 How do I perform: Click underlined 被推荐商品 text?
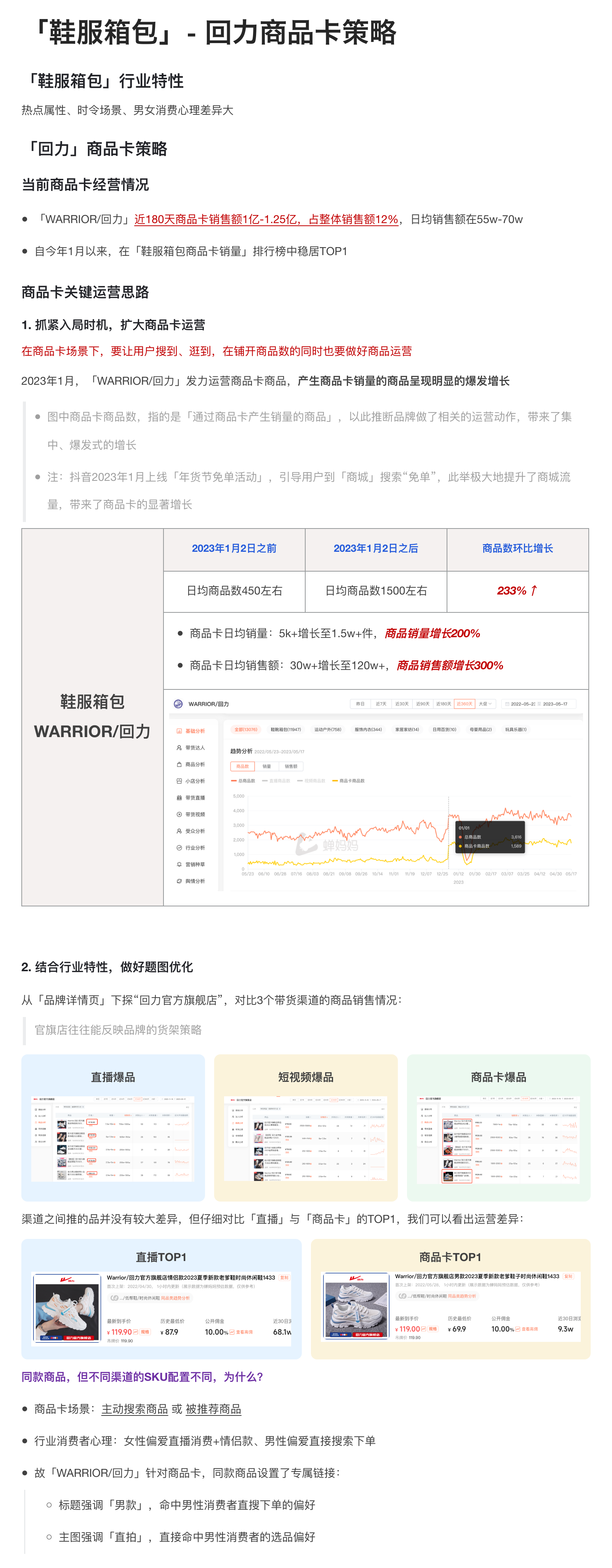[213, 1409]
